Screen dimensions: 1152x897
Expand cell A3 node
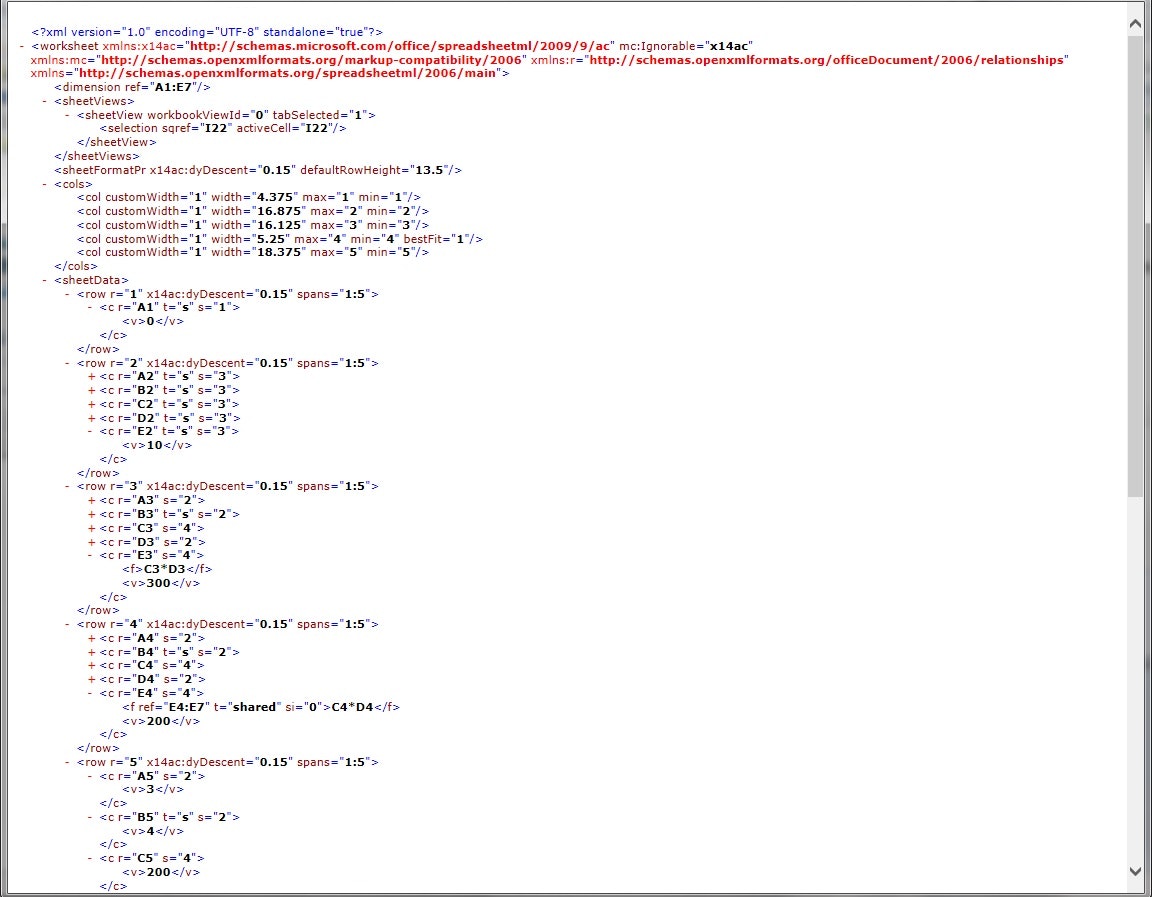point(91,501)
